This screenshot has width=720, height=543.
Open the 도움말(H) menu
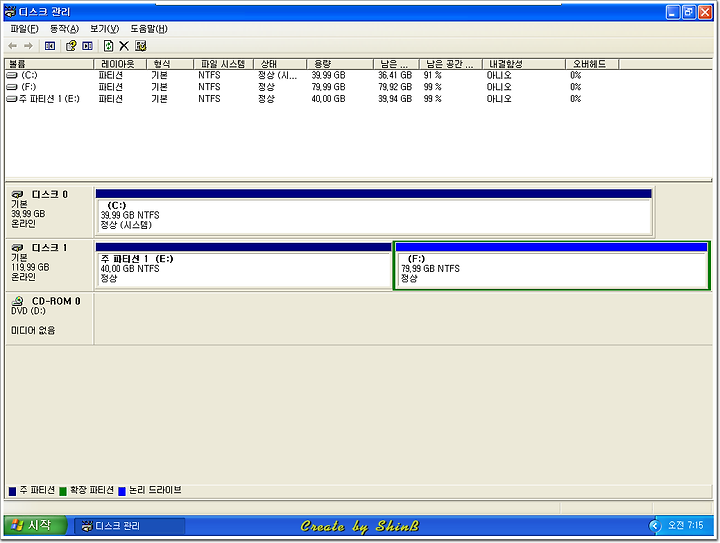pyautogui.click(x=149, y=29)
